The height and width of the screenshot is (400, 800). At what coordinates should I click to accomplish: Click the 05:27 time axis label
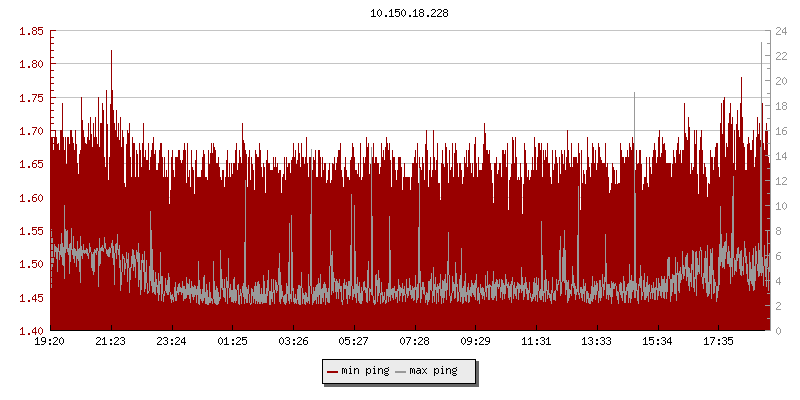pyautogui.click(x=354, y=342)
